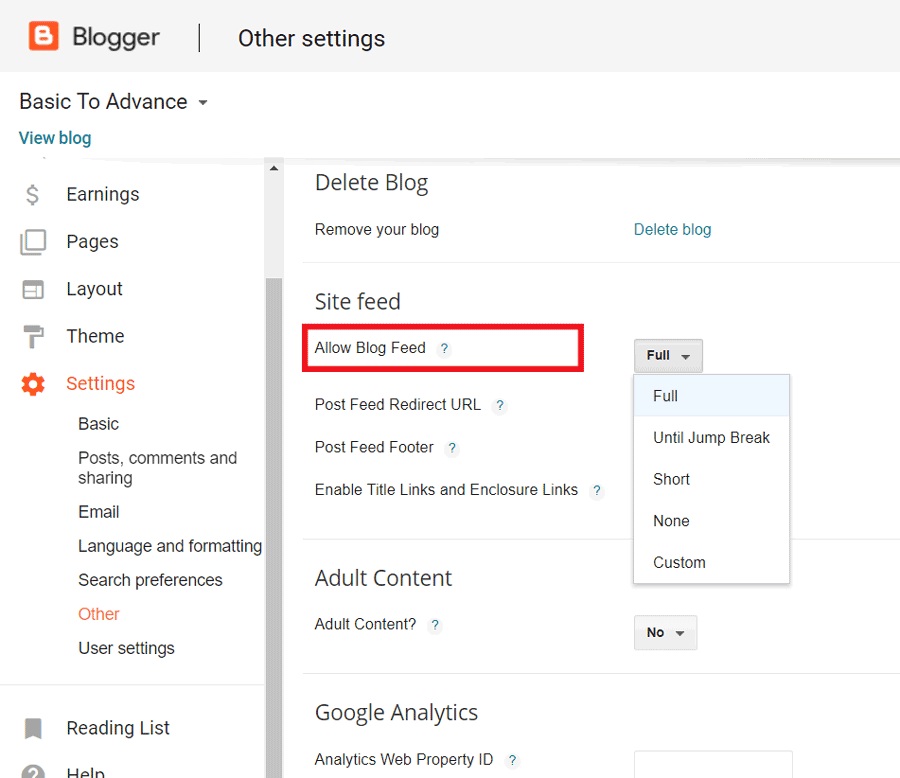Open the Theme section
The image size is (900, 778).
tap(95, 336)
